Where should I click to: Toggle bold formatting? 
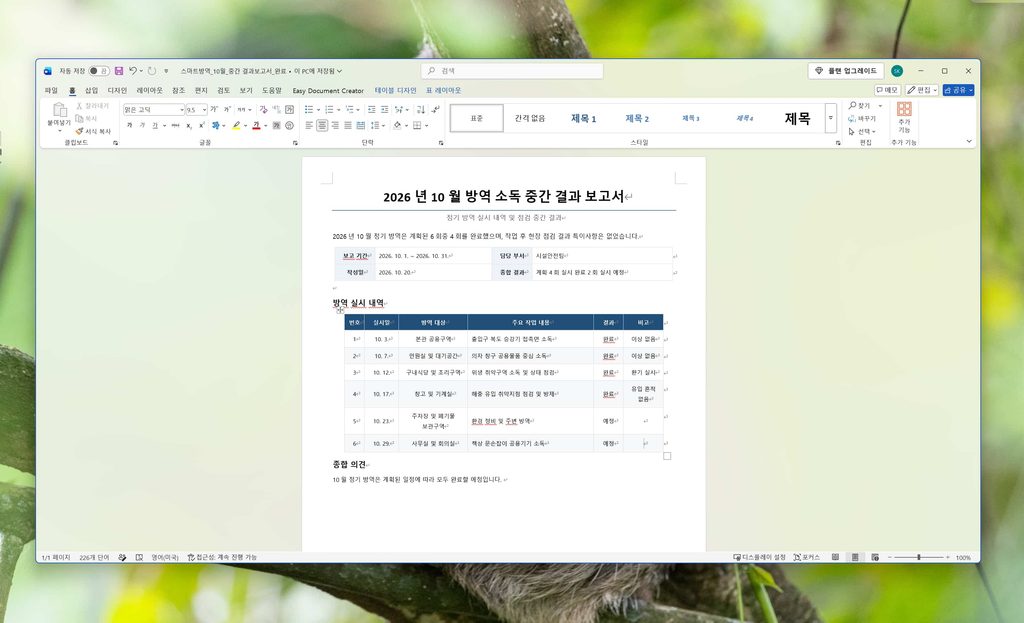coord(129,125)
